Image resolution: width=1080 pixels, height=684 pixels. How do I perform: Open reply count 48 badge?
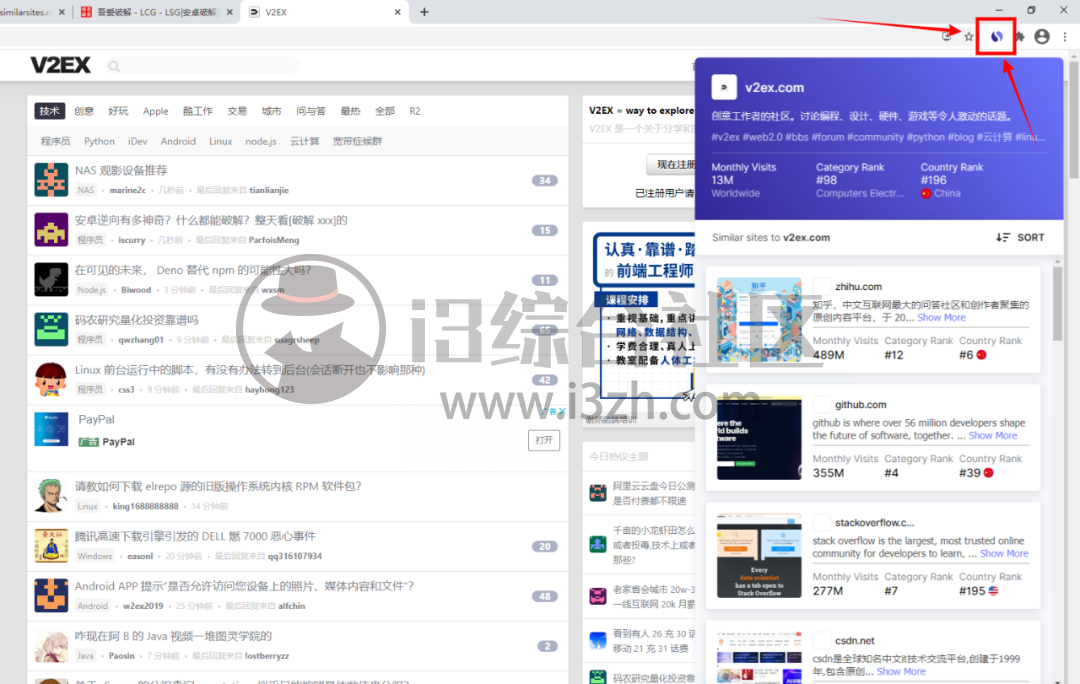(x=544, y=597)
